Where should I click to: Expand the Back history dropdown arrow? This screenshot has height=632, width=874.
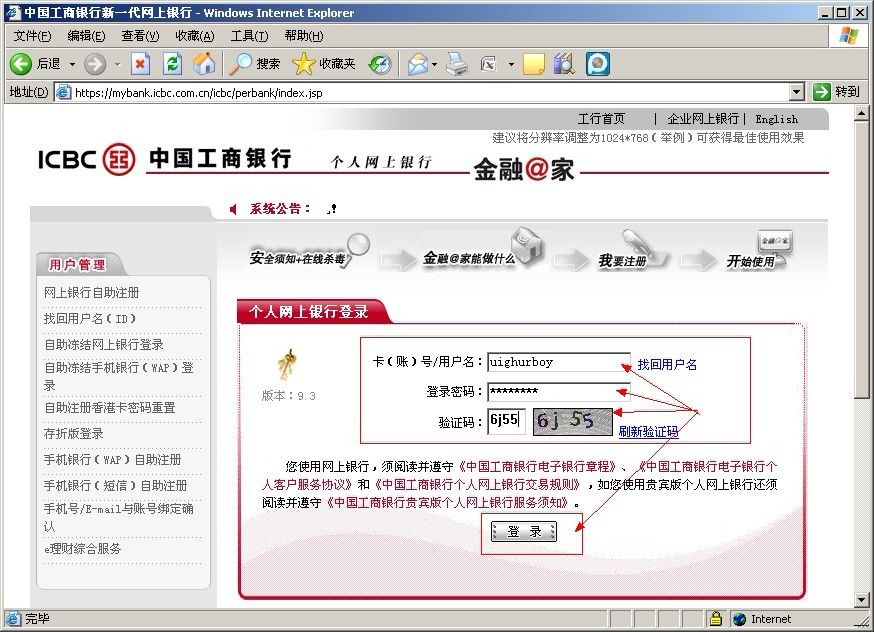point(72,65)
